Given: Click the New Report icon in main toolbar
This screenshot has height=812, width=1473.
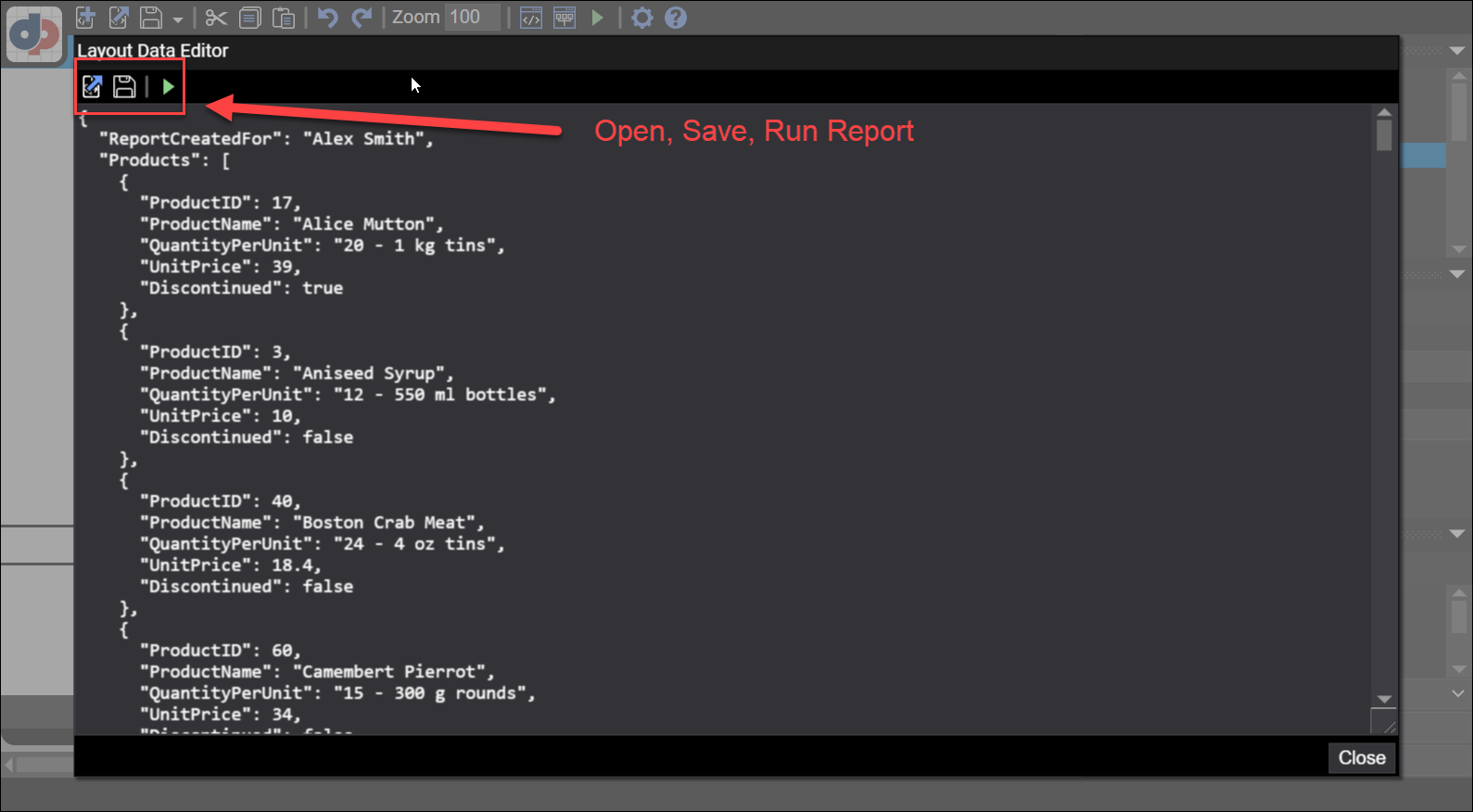Looking at the screenshot, I should coord(85,18).
